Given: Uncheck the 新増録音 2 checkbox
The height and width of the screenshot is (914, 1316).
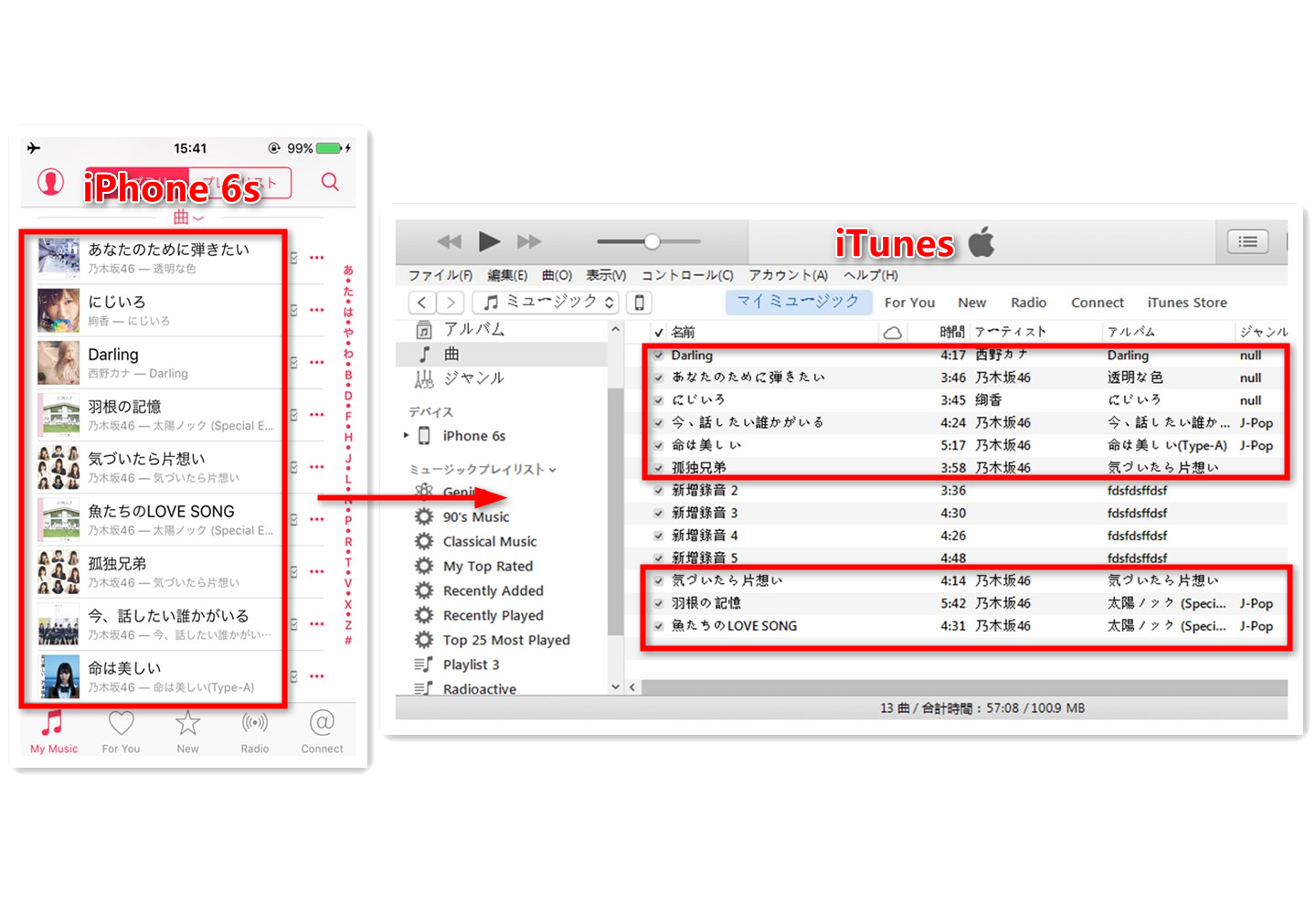Looking at the screenshot, I should pyautogui.click(x=658, y=491).
